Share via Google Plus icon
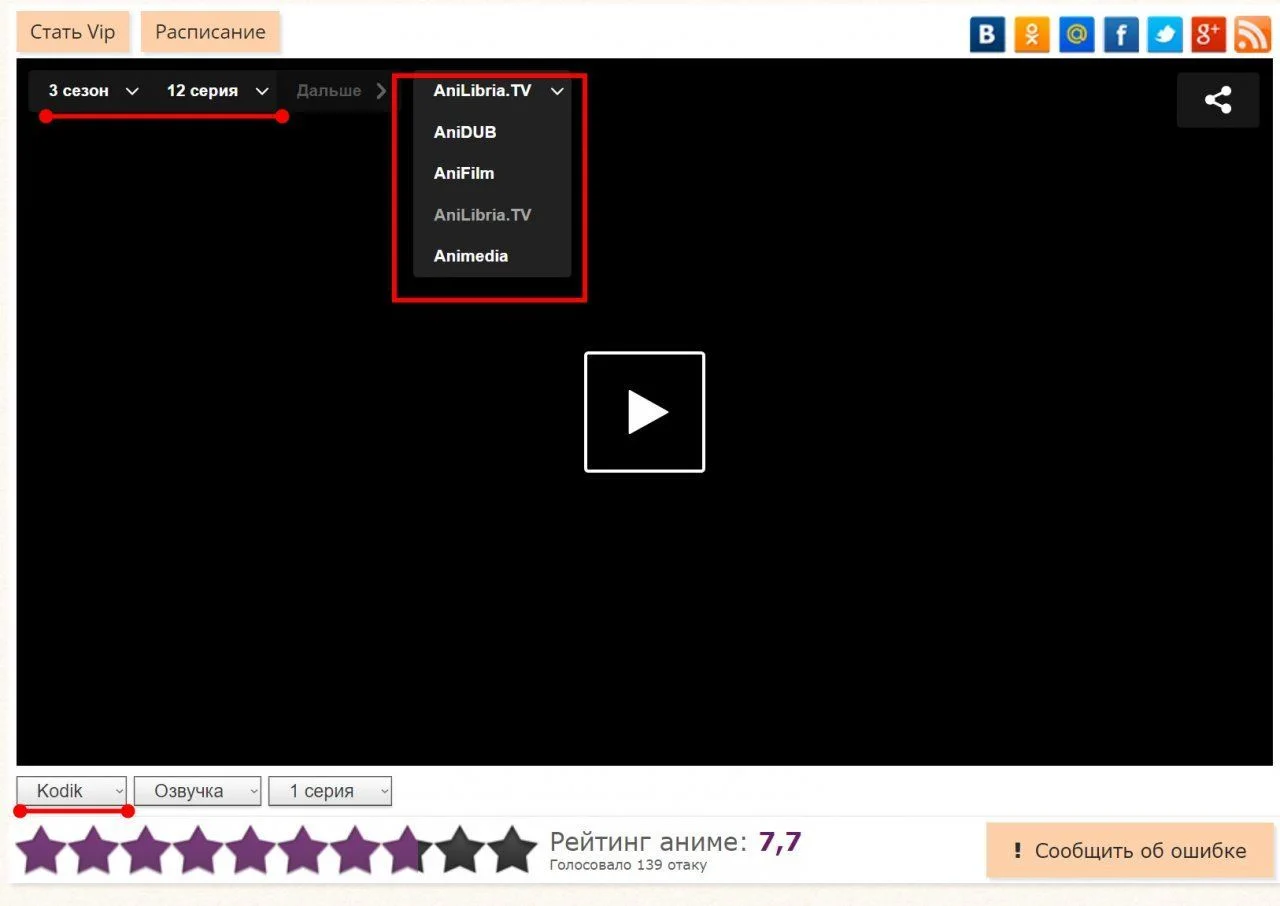 [x=1209, y=35]
